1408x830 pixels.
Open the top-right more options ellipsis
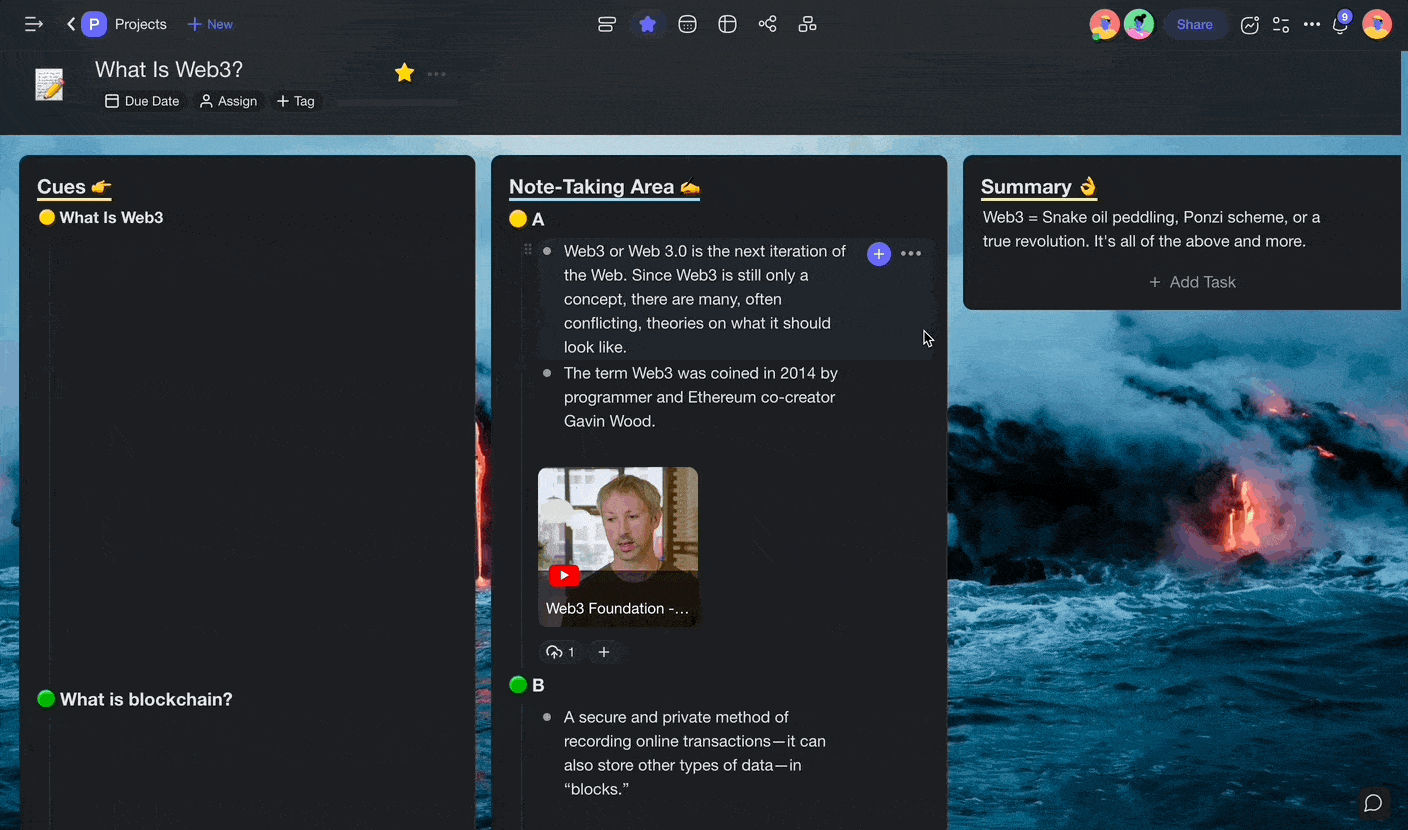pyautogui.click(x=1312, y=24)
